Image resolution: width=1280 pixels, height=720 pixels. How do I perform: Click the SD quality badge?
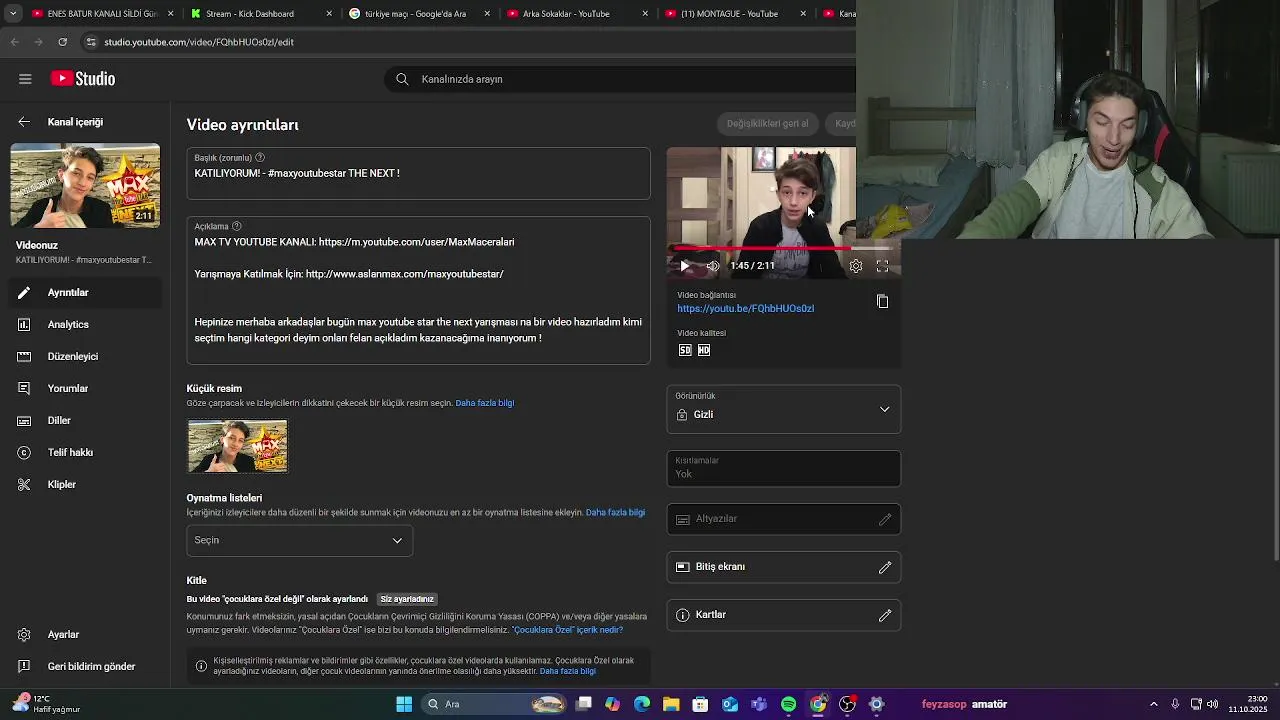click(x=685, y=350)
